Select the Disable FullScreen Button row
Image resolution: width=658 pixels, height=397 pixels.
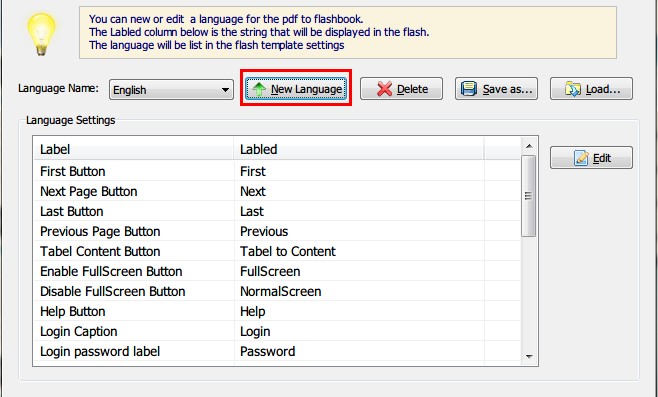pyautogui.click(x=277, y=291)
